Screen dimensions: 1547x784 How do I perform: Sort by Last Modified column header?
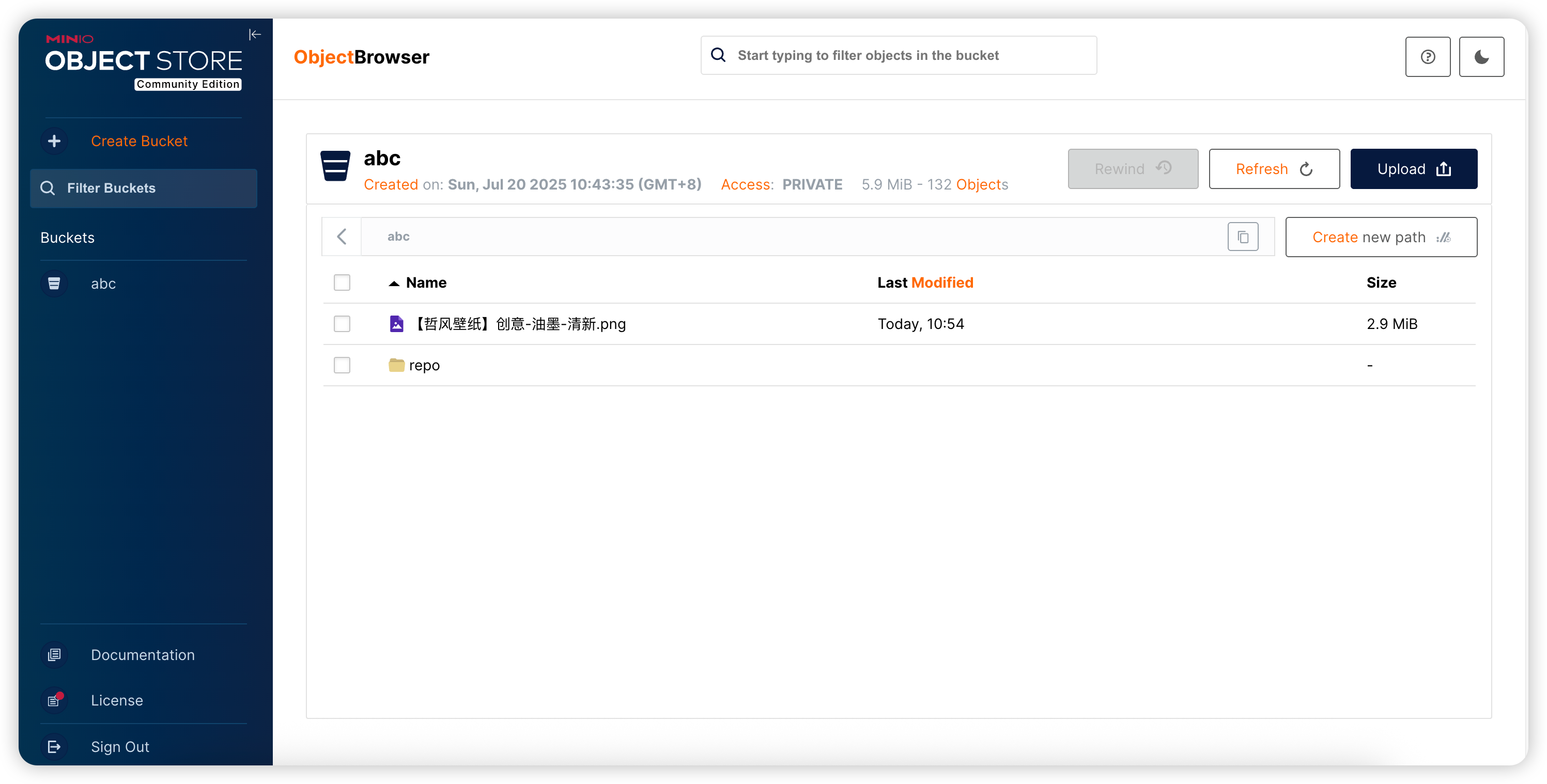(x=925, y=283)
